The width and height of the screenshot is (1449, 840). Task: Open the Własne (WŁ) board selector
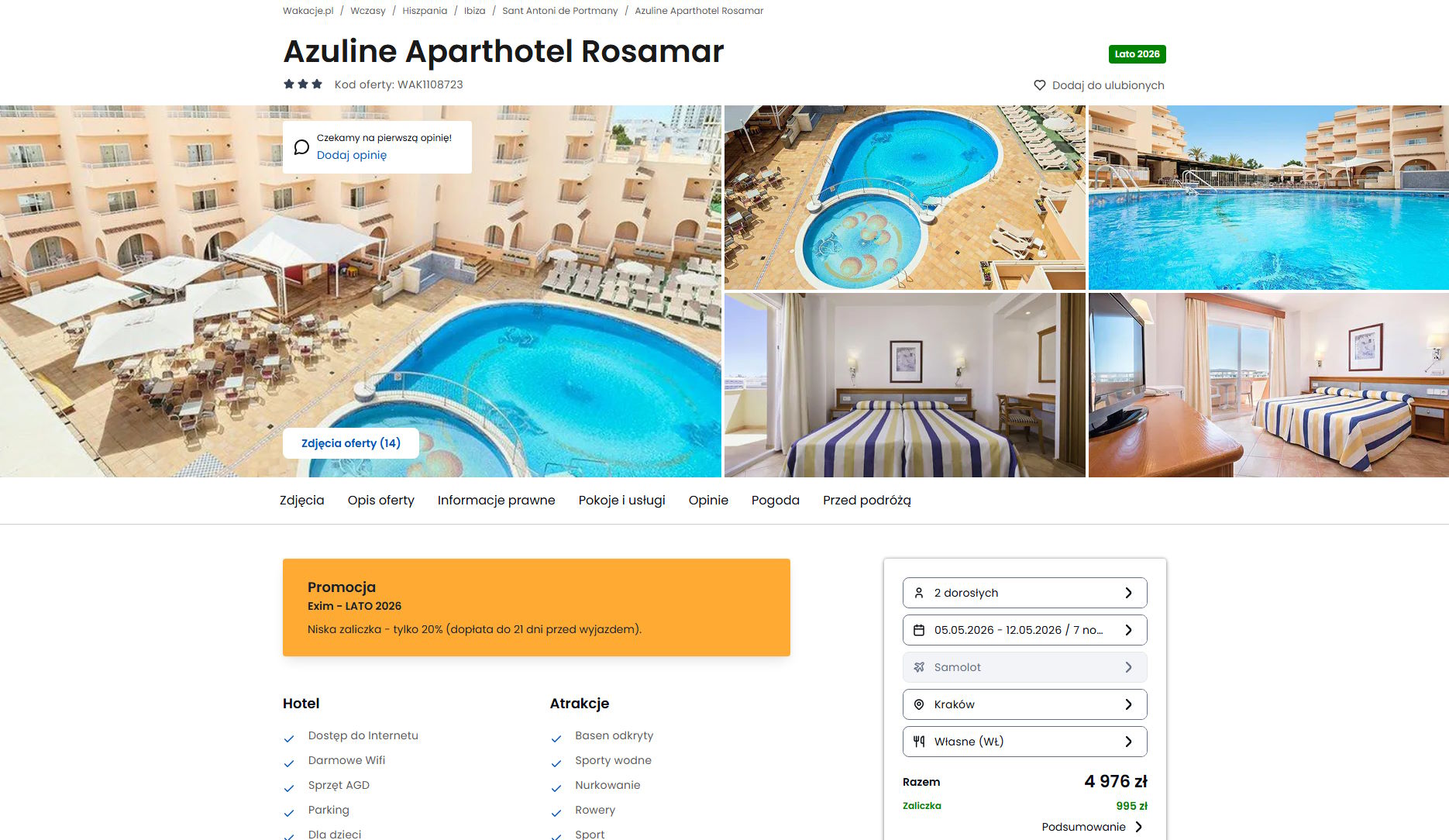[x=1024, y=742]
